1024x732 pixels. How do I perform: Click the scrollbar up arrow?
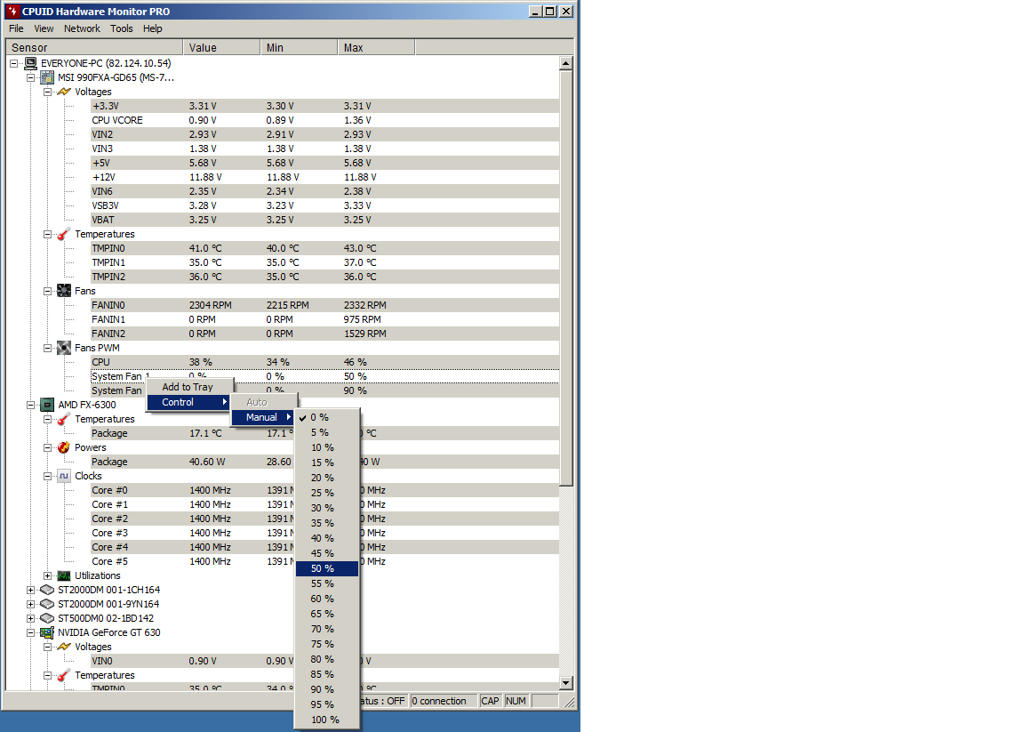pos(566,63)
